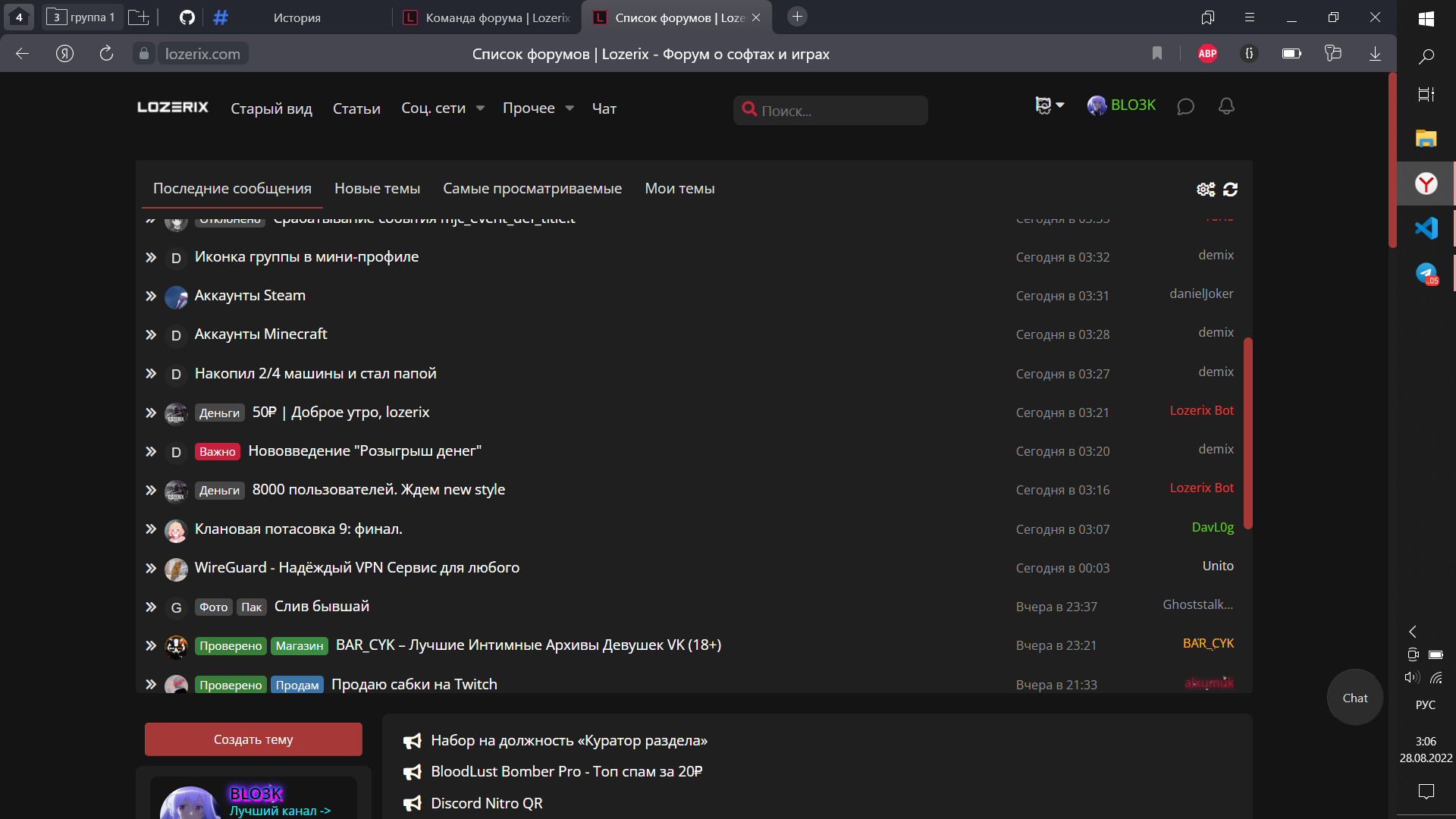1456x819 pixels.
Task: Expand the Аккаунты Steam row chevron
Action: (x=151, y=297)
